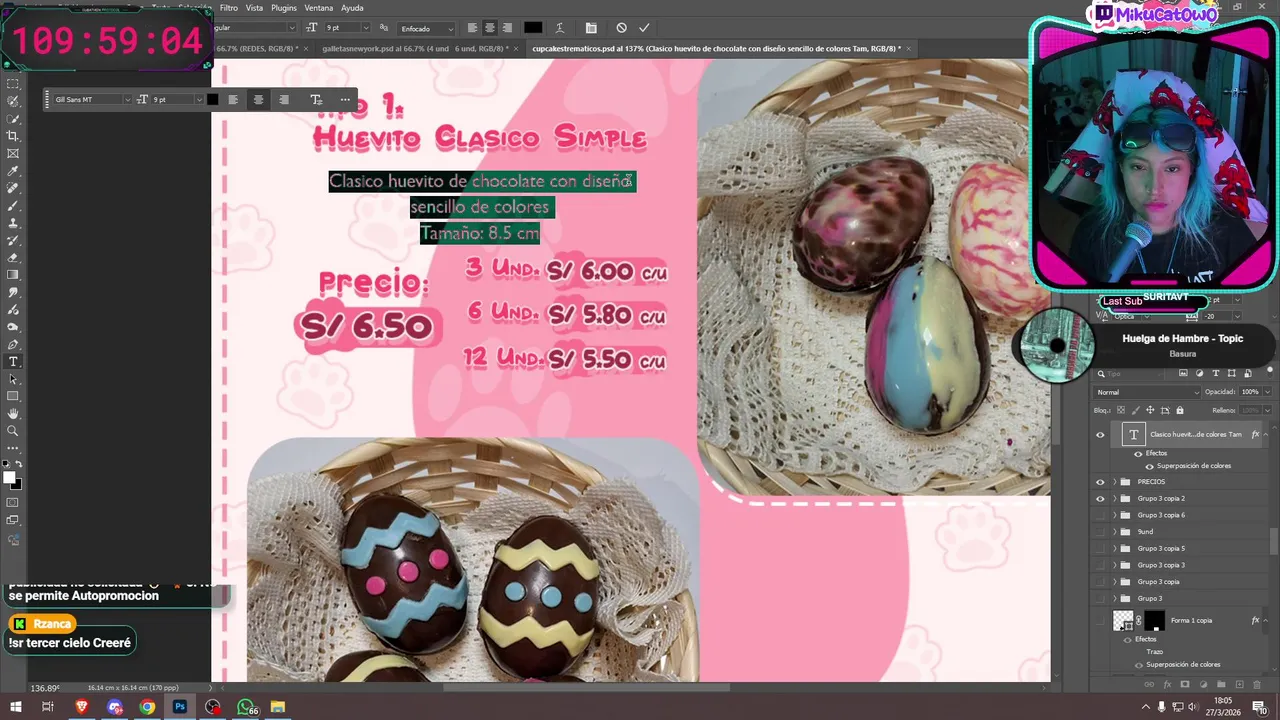Open Photoshop from the Windows taskbar
The height and width of the screenshot is (720, 1280).
point(180,707)
